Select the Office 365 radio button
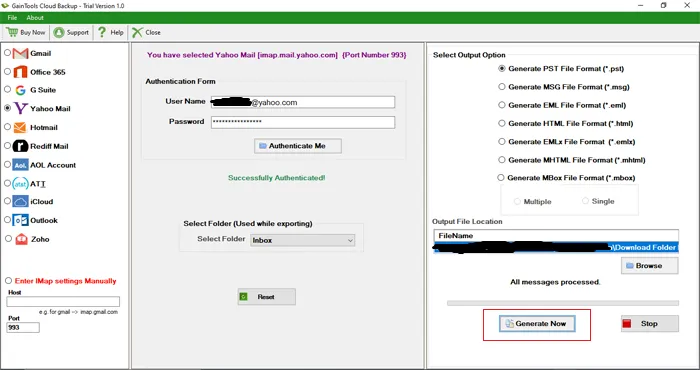Screen dimensions: 700x370 [x=7, y=71]
